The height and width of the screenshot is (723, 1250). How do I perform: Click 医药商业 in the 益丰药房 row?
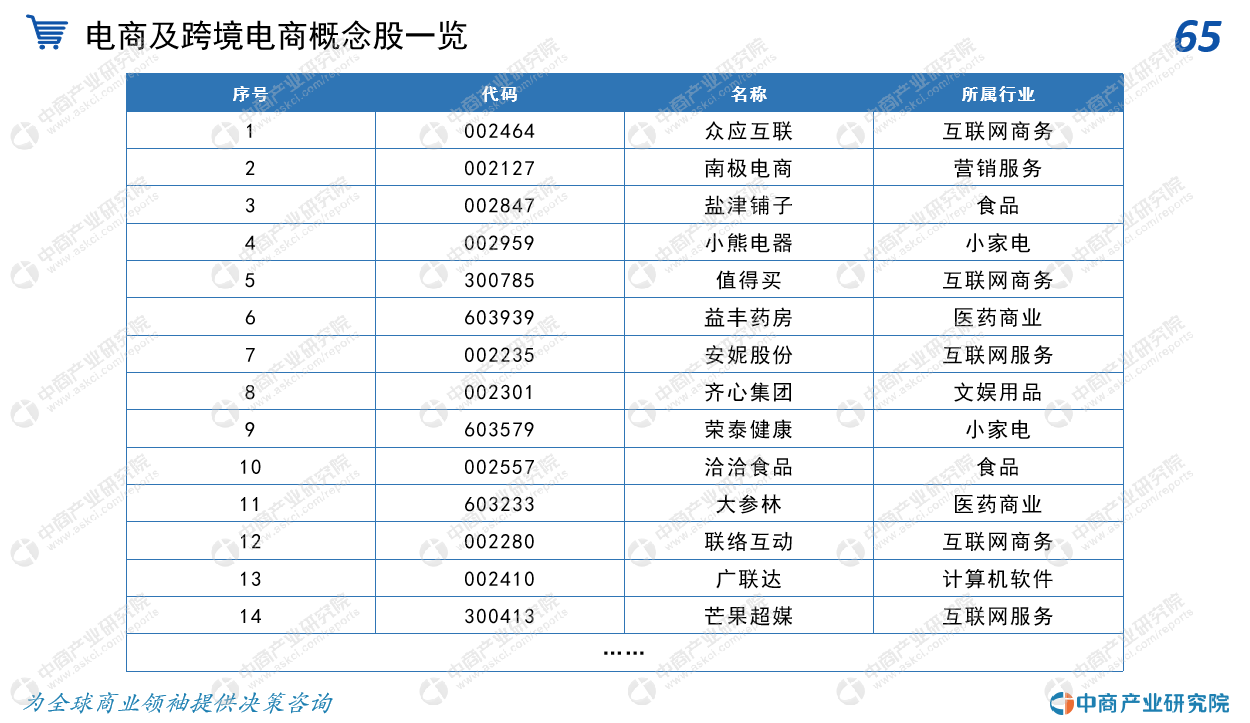tap(998, 318)
